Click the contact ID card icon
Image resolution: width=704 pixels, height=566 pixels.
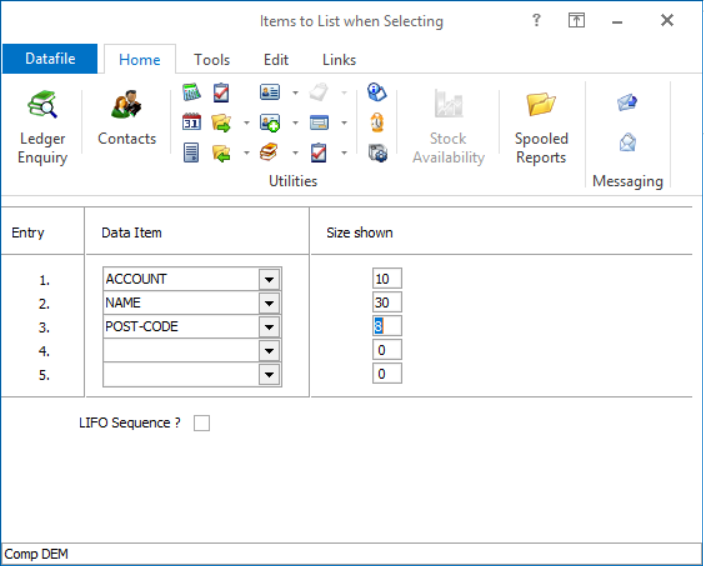click(270, 92)
